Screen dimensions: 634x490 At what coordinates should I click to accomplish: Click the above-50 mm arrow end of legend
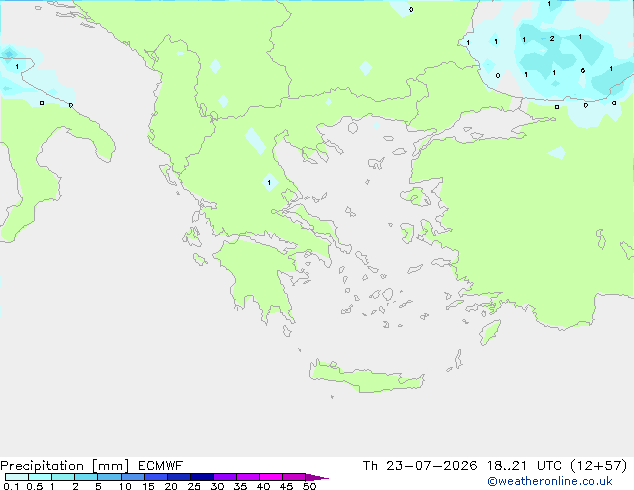pos(317,477)
